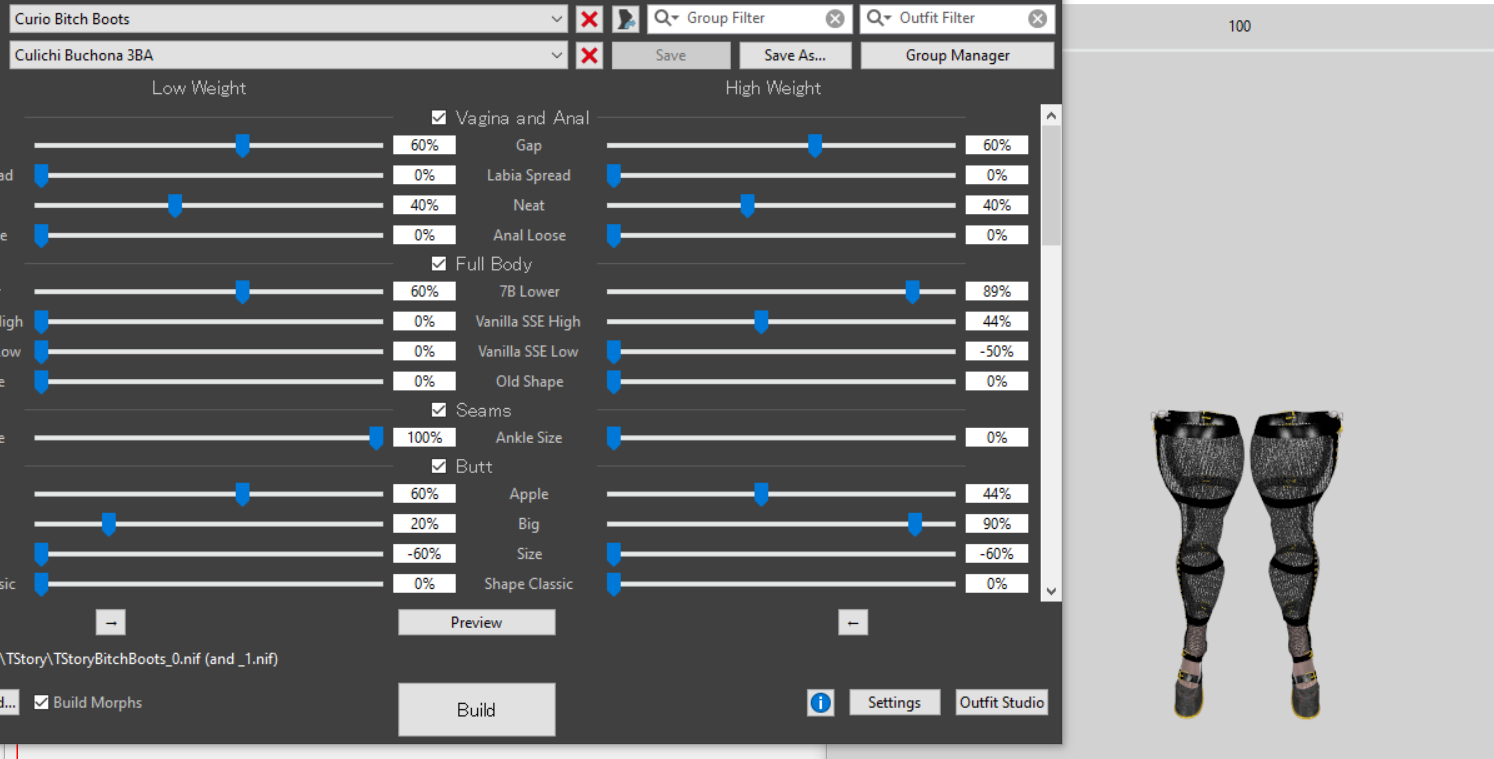Image resolution: width=1494 pixels, height=759 pixels.
Task: Open Settings
Action: 894,702
